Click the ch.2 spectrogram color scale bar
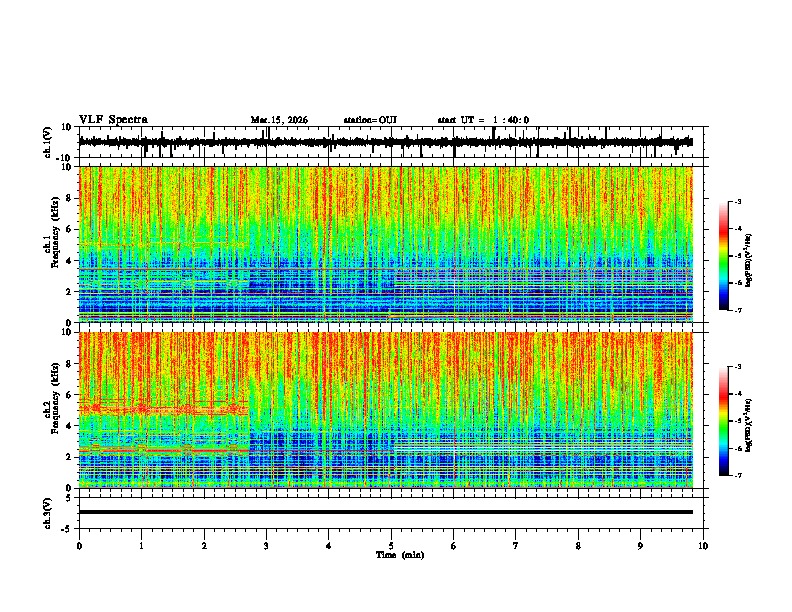Viewport: 792px width, 612px height. [x=723, y=421]
